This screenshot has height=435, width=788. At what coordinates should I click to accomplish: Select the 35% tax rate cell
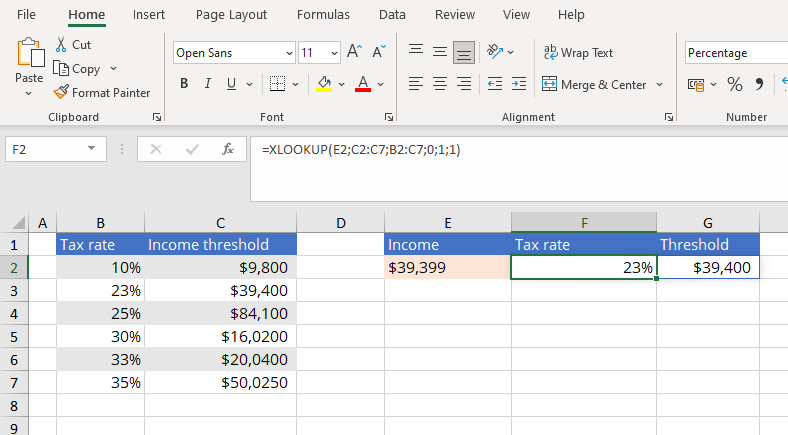pos(101,382)
